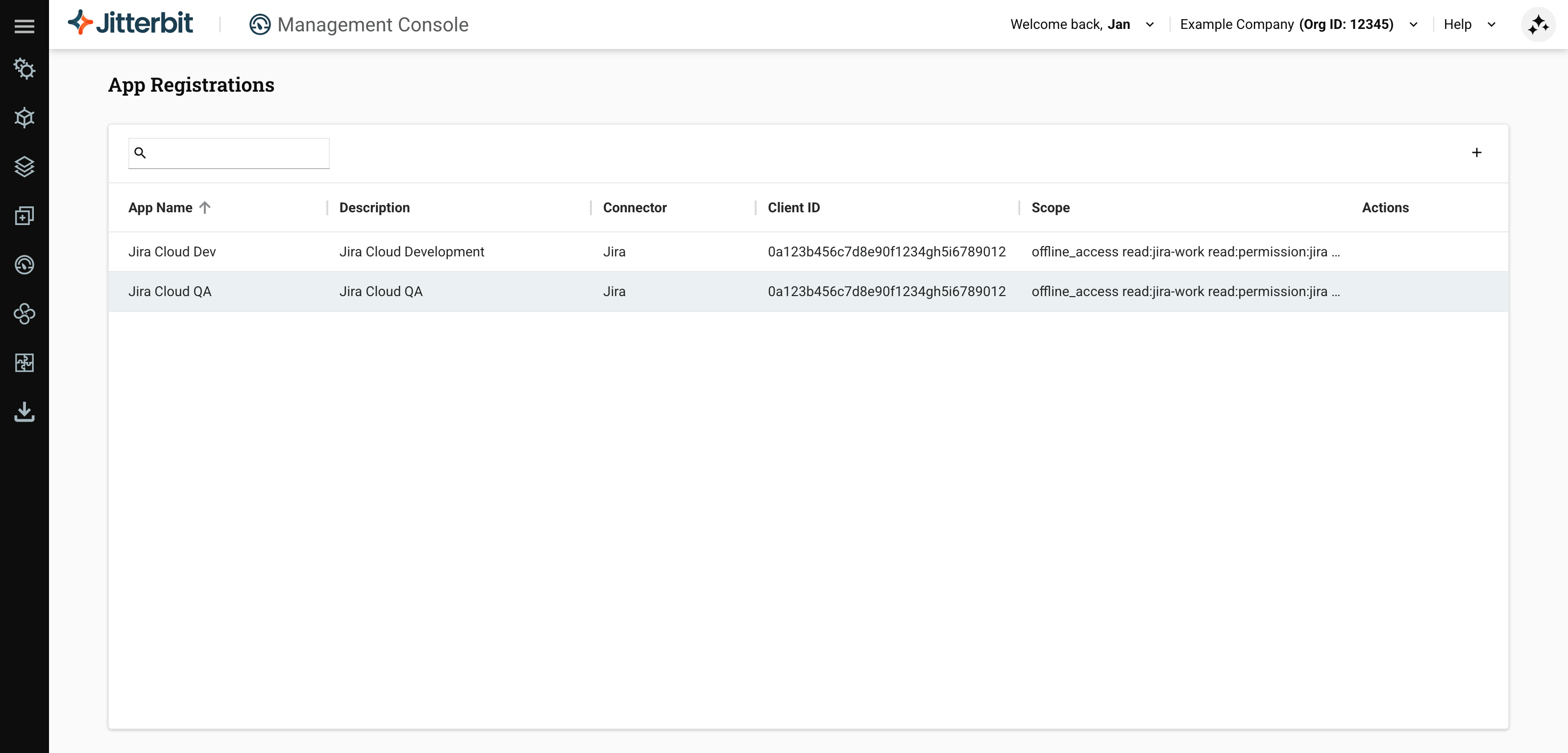Click the Client ID column header
This screenshot has width=1568, height=753.
(x=793, y=208)
